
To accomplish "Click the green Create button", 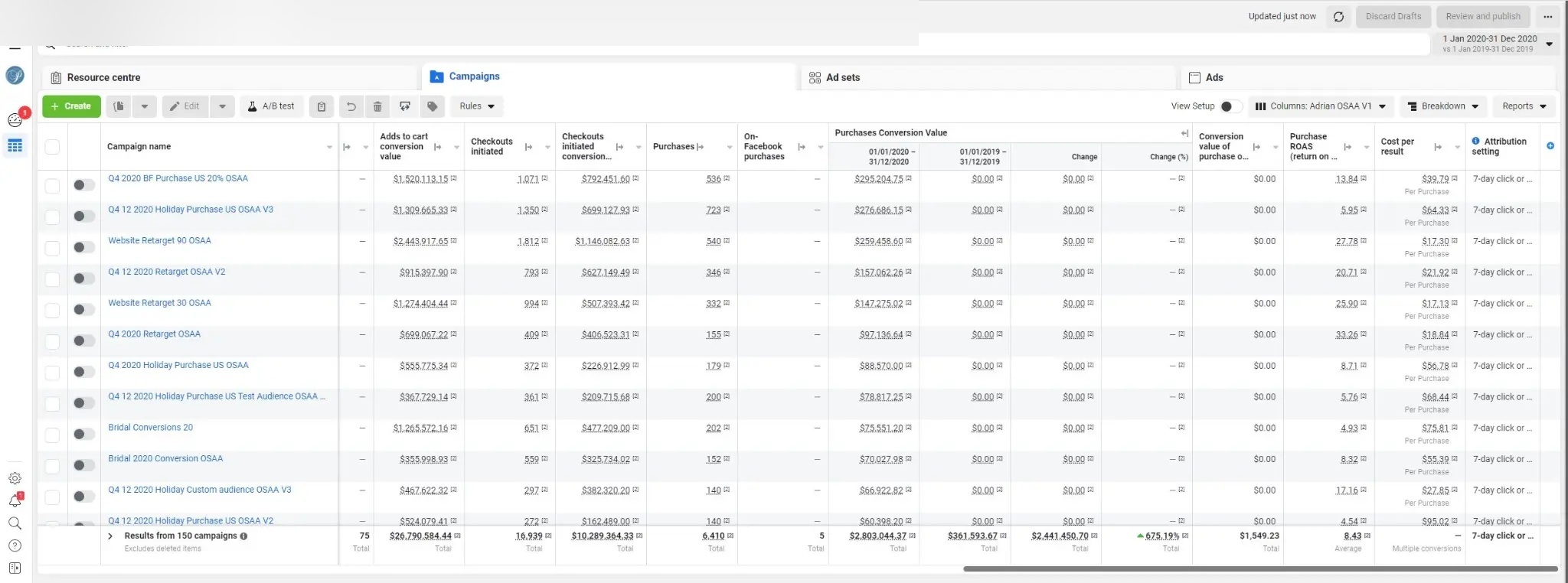I will pos(70,106).
